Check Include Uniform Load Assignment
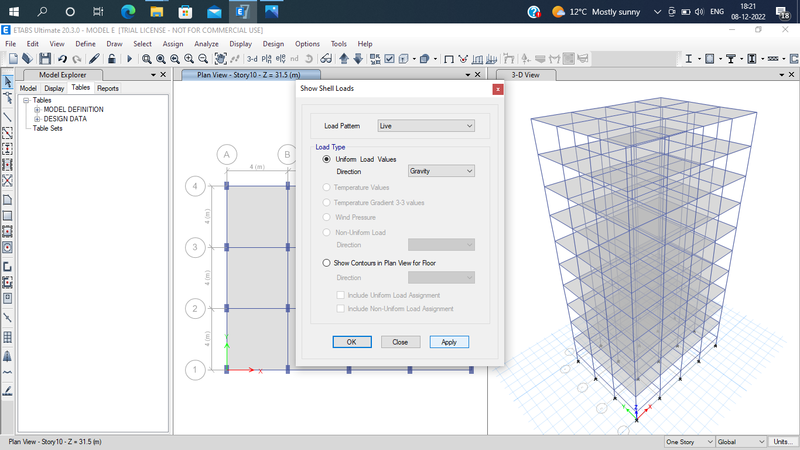 coord(340,295)
